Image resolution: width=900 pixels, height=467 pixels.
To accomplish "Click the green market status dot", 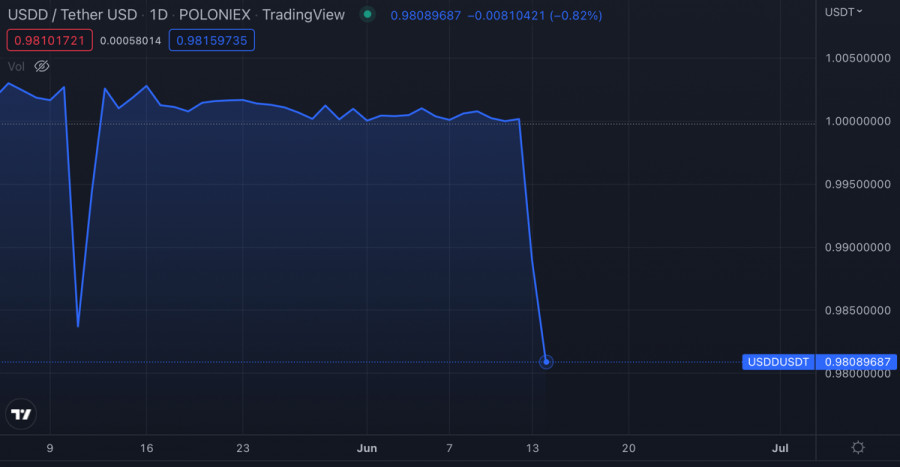I will pyautogui.click(x=367, y=14).
